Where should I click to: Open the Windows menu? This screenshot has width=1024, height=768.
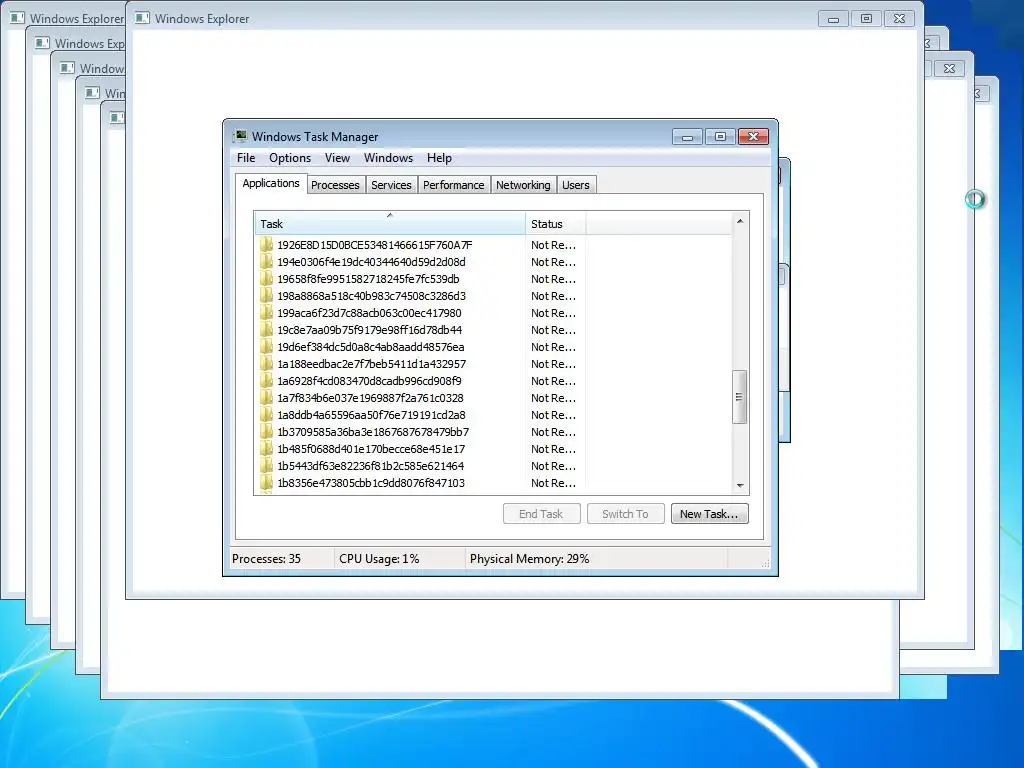389,158
